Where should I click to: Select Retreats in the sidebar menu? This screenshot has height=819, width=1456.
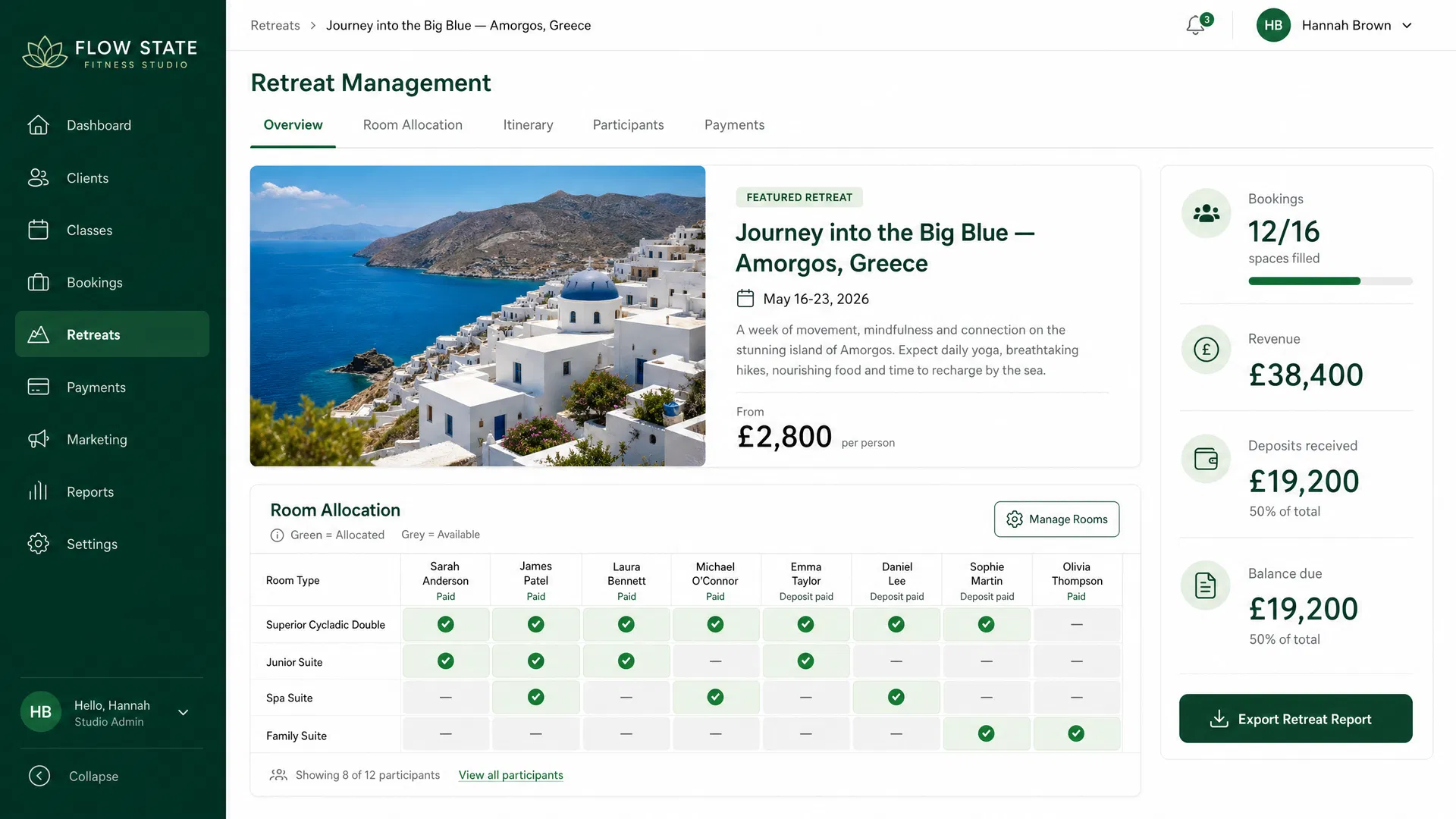112,334
